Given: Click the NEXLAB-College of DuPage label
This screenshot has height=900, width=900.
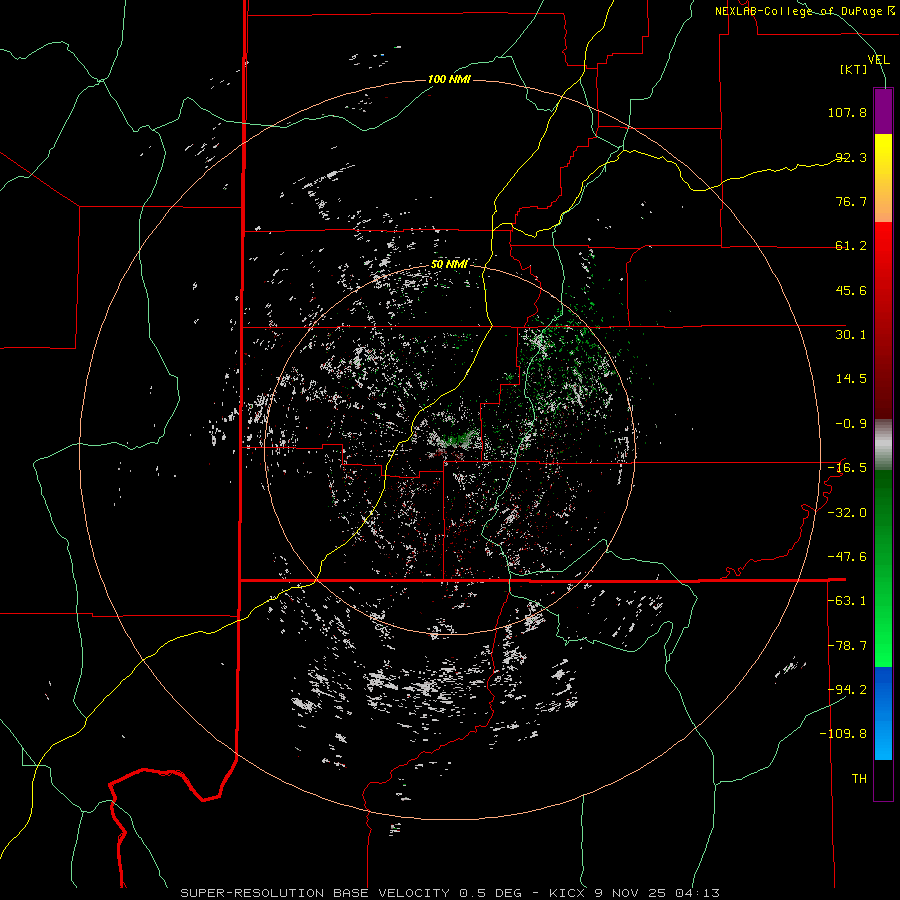Looking at the screenshot, I should click(805, 11).
